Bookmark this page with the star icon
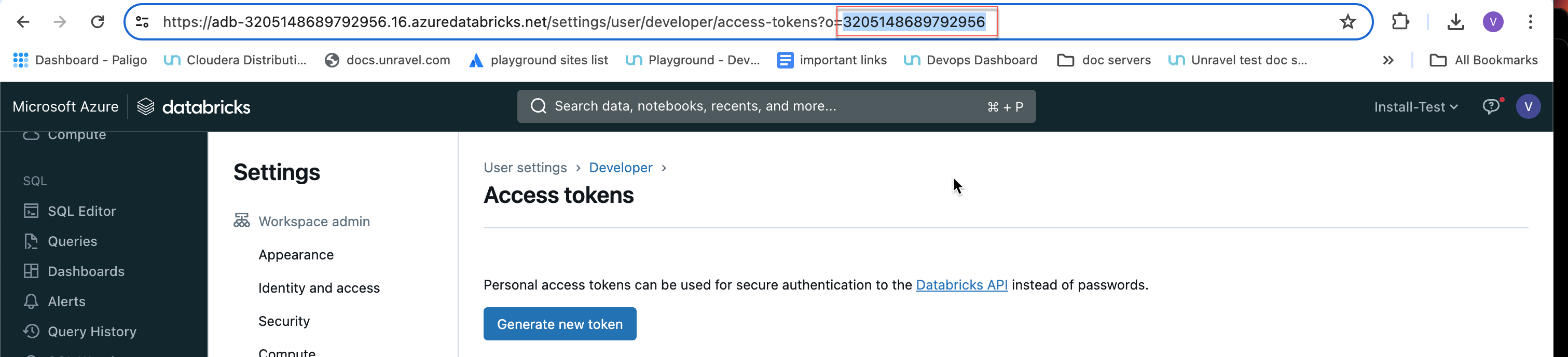Screen dimensions: 1568x357 (x=1347, y=22)
